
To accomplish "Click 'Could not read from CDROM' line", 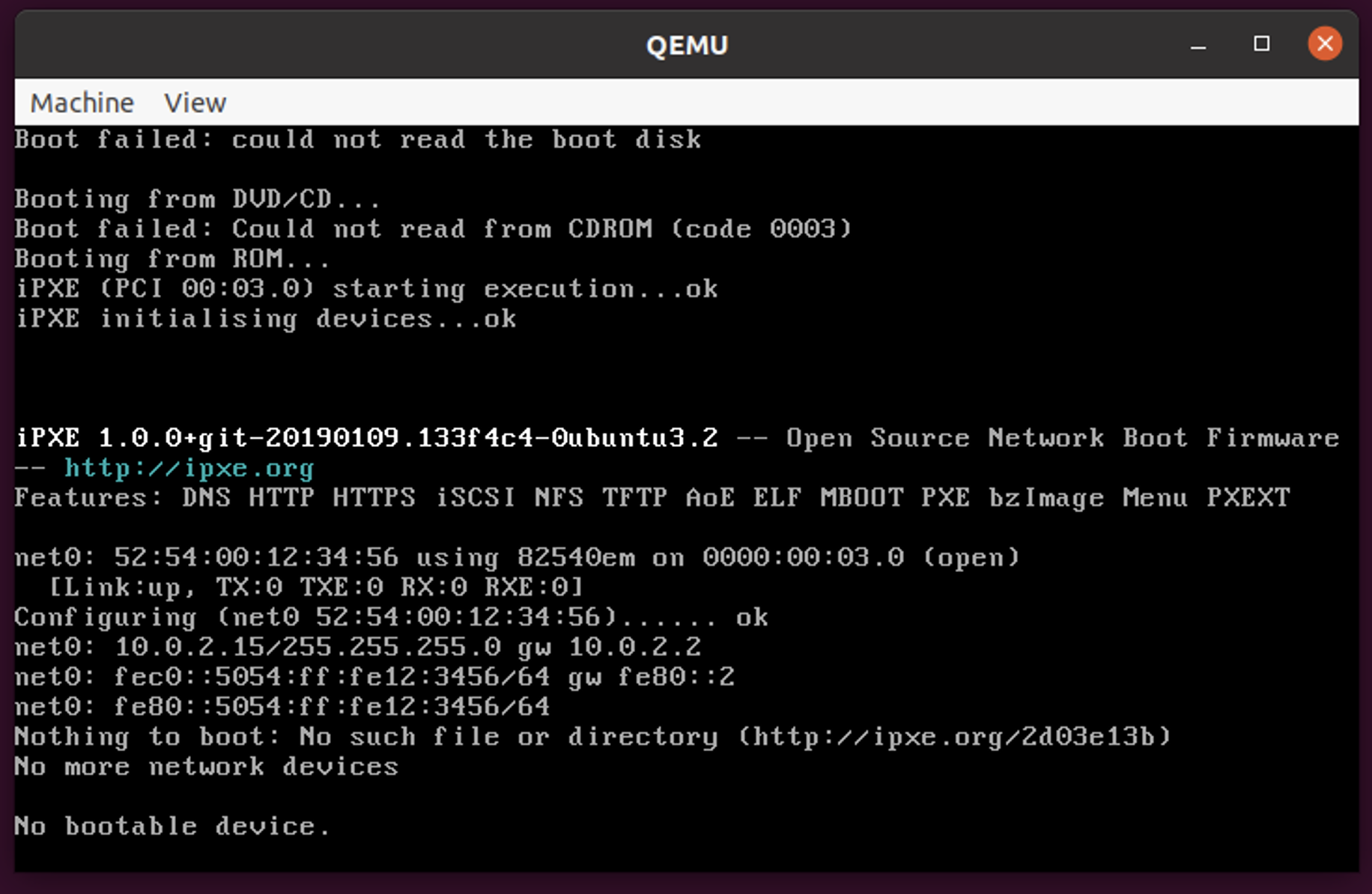I will 433,228.
